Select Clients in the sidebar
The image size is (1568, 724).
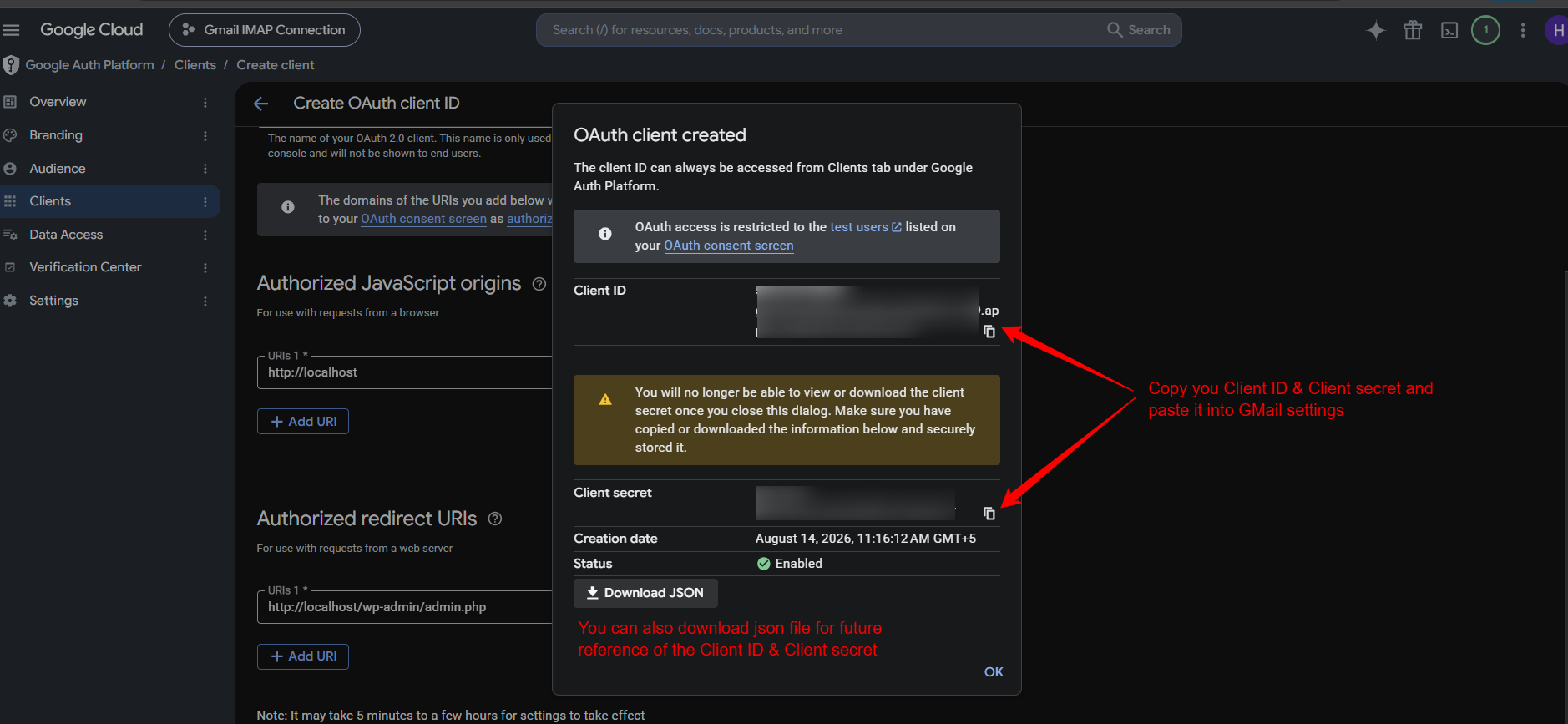pos(109,201)
